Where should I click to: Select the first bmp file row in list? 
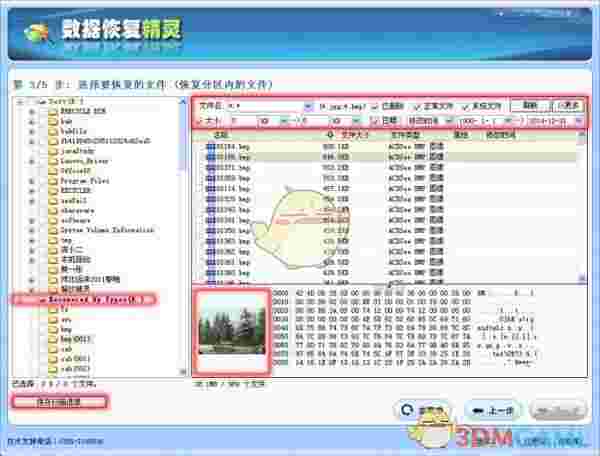tap(386, 147)
